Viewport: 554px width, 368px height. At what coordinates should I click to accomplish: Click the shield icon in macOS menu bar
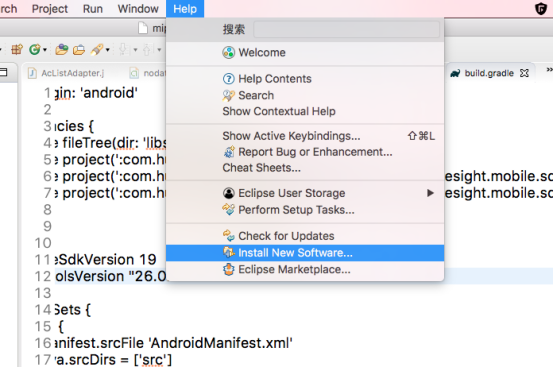[541, 8]
